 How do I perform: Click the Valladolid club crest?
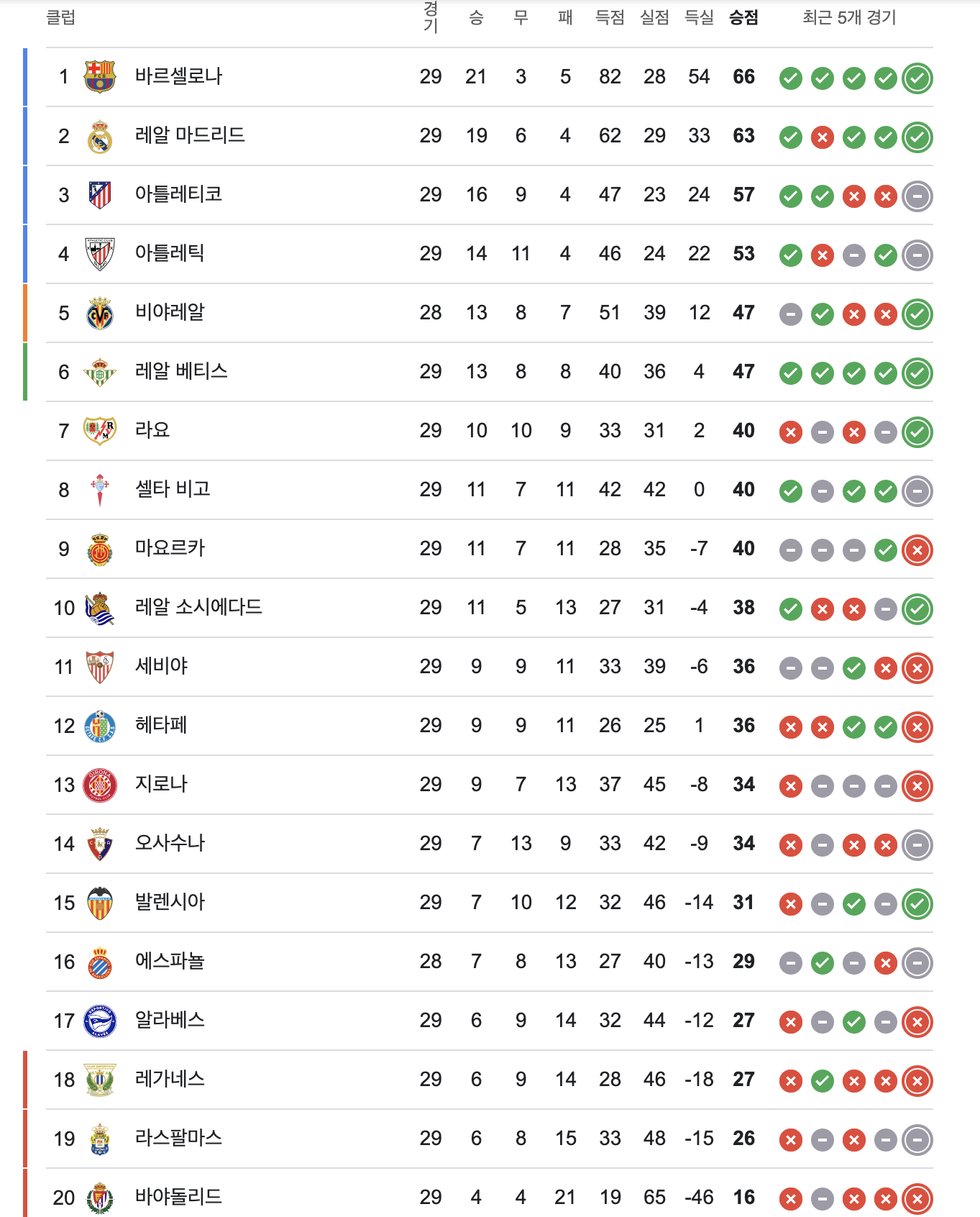click(100, 1198)
